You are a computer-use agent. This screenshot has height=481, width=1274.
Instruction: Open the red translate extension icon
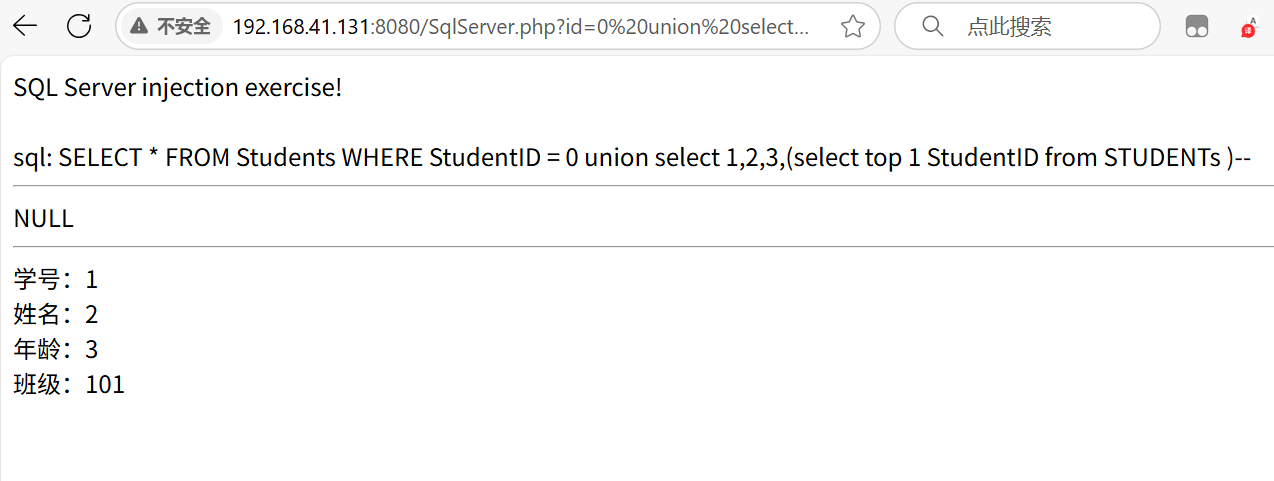(1250, 27)
